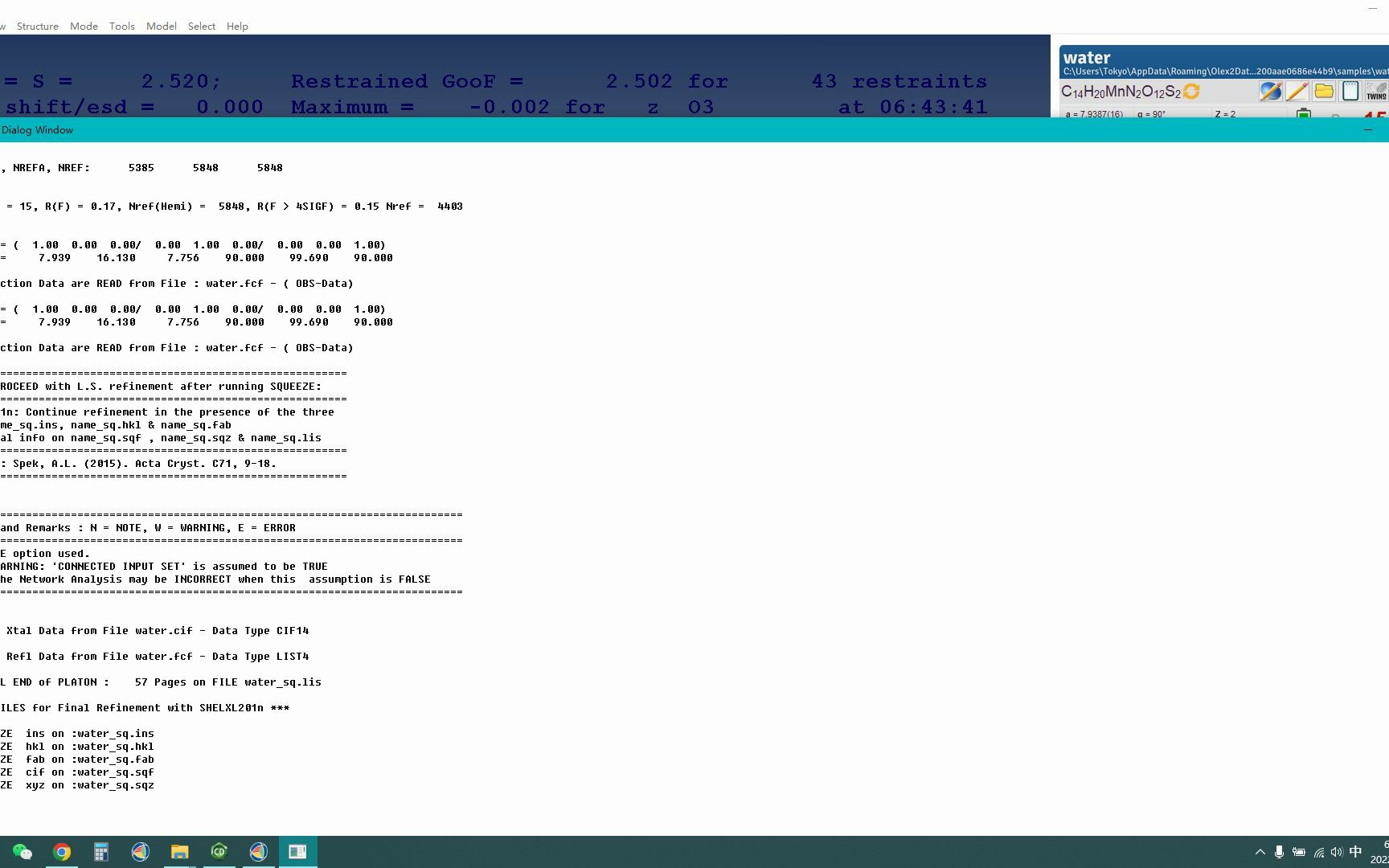Open the Structure menu
Screen dimensions: 1389x868
point(38,27)
